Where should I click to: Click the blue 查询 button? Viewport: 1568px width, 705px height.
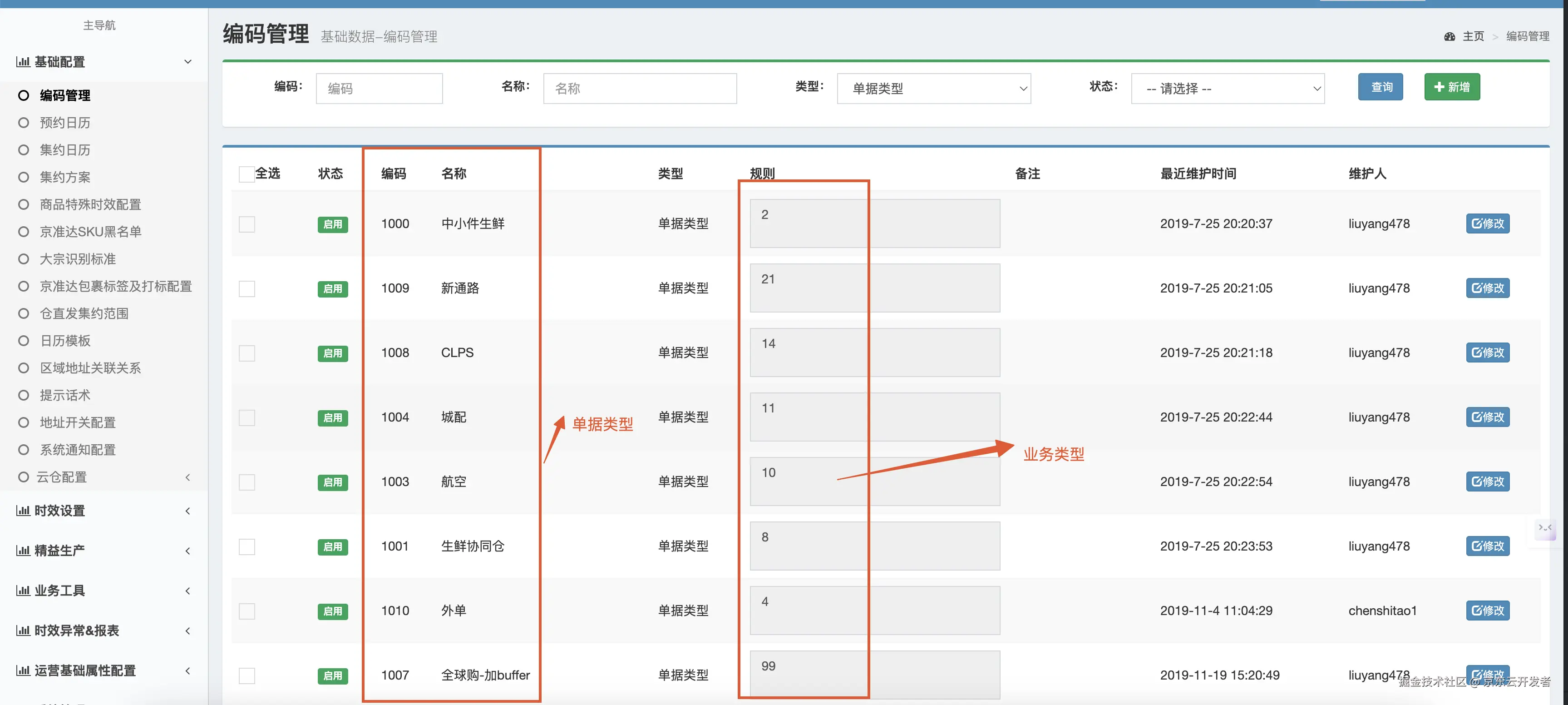click(1380, 87)
